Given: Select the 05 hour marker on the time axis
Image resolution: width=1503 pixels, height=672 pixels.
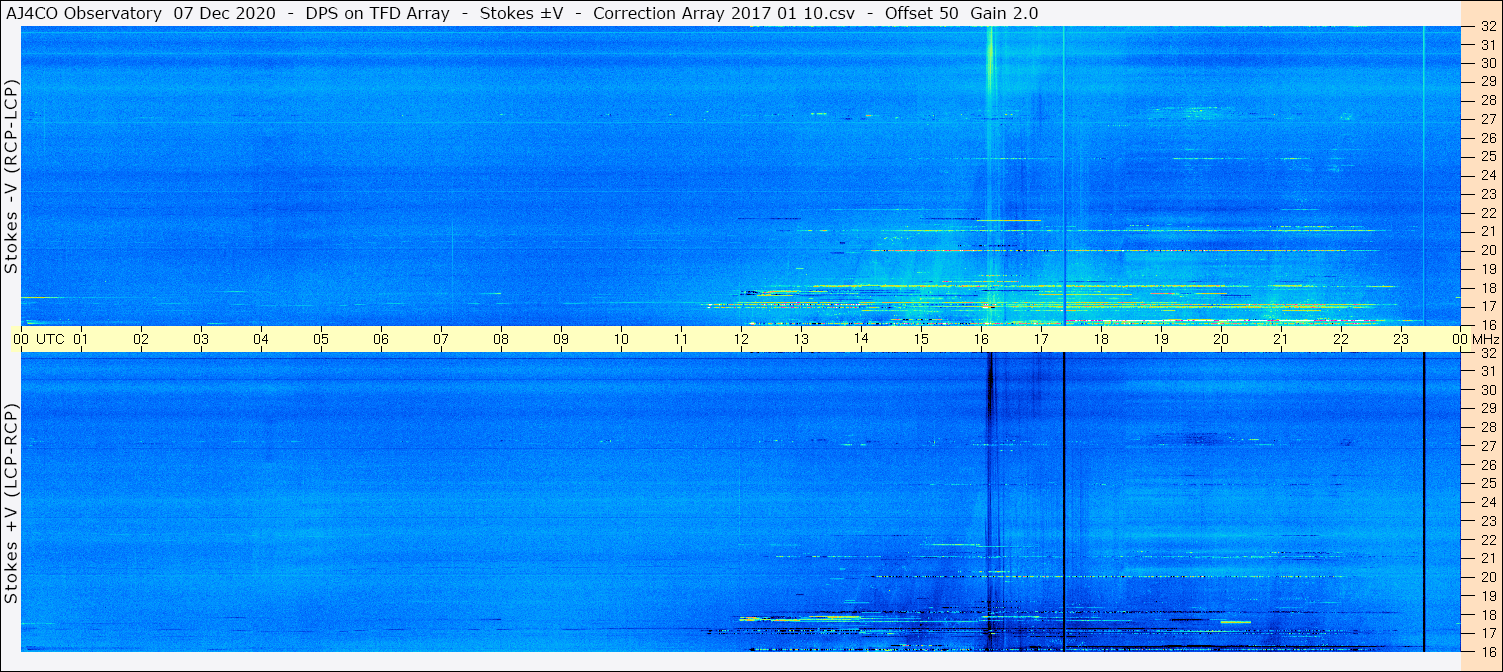Looking at the screenshot, I should click(321, 339).
